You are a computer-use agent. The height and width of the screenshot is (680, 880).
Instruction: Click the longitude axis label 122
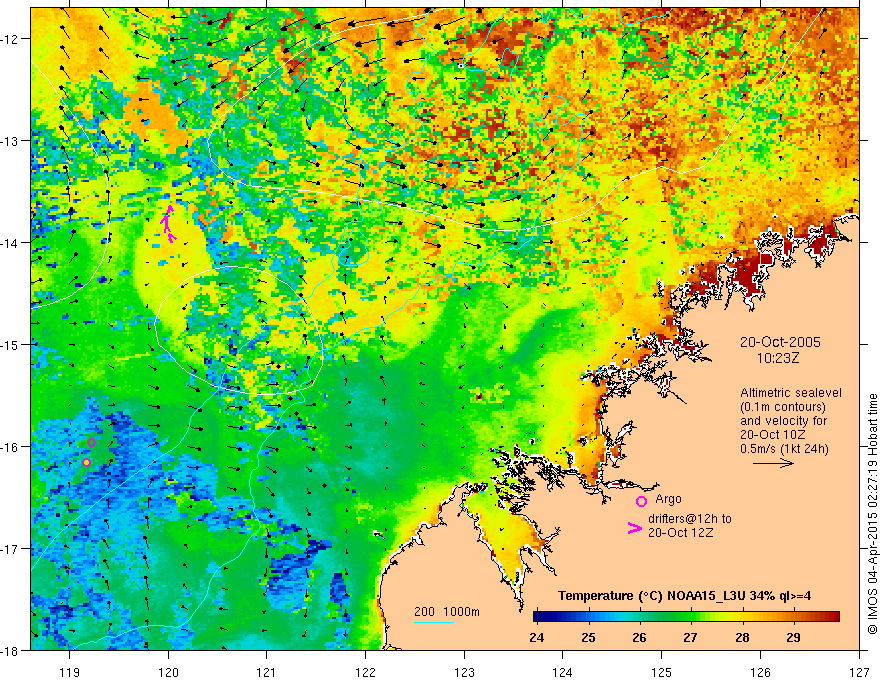pos(365,672)
